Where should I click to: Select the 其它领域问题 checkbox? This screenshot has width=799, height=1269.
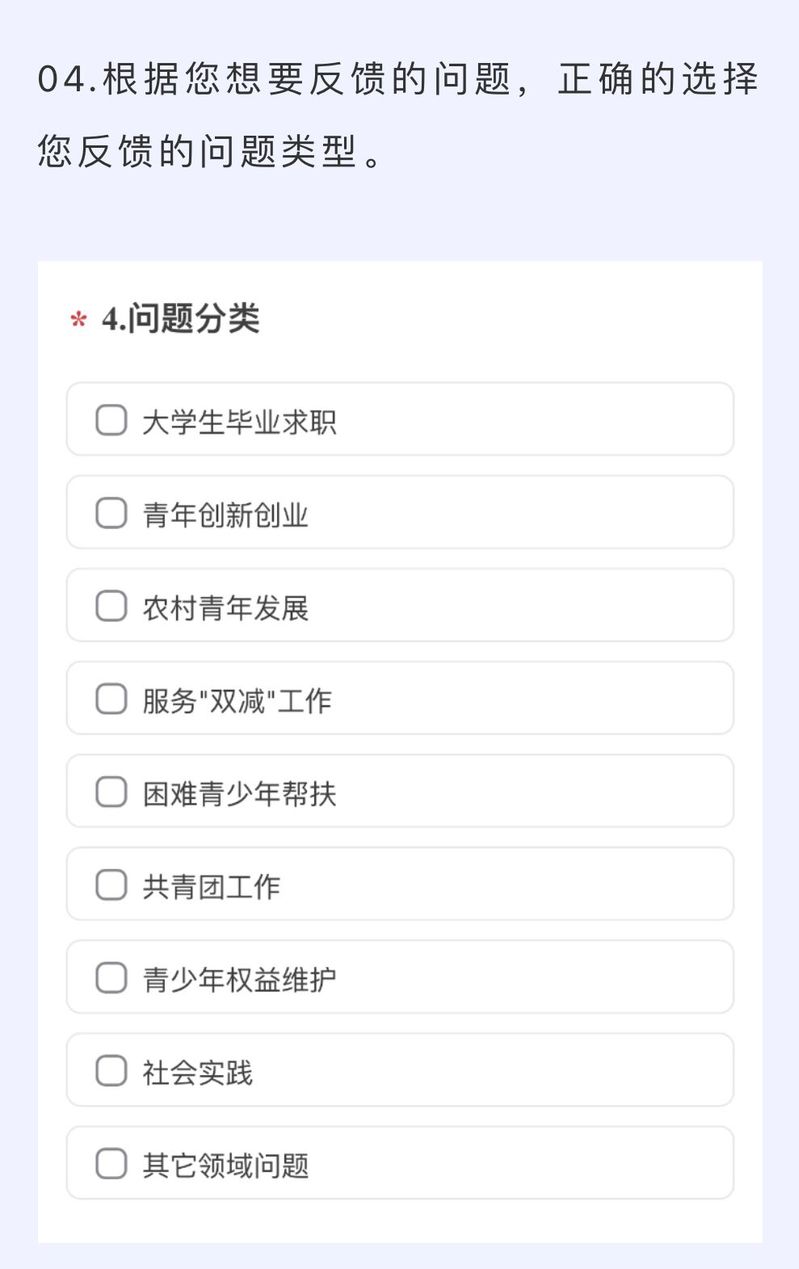111,1164
